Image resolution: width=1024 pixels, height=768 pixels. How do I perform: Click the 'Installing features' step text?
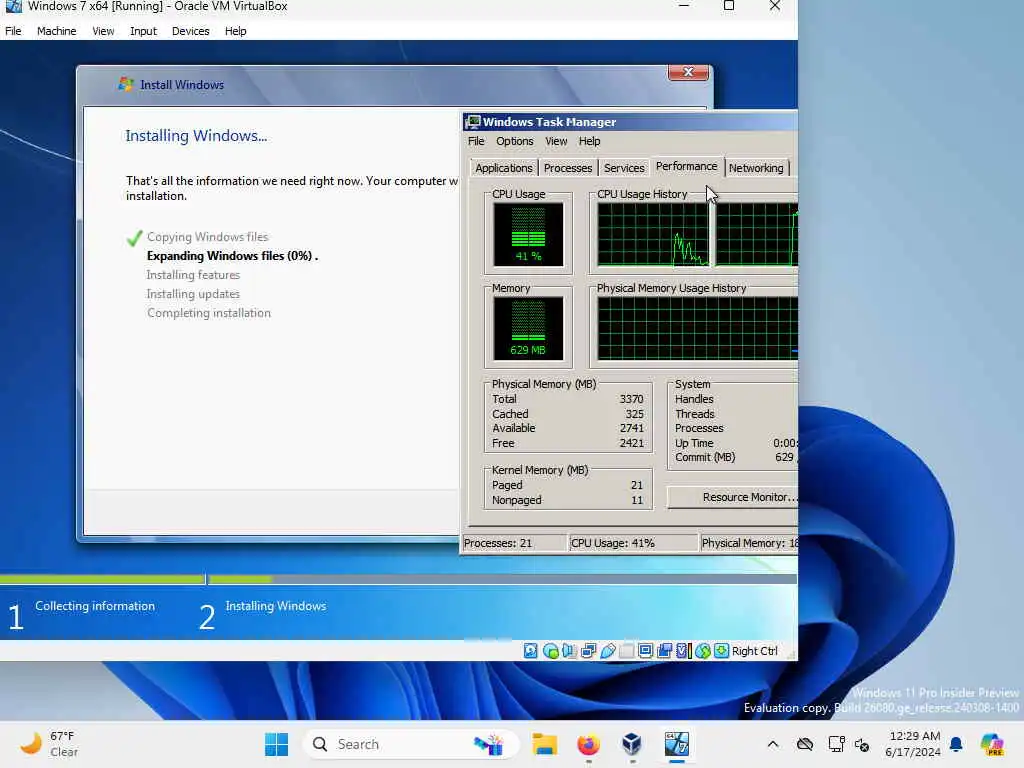pyautogui.click(x=193, y=275)
